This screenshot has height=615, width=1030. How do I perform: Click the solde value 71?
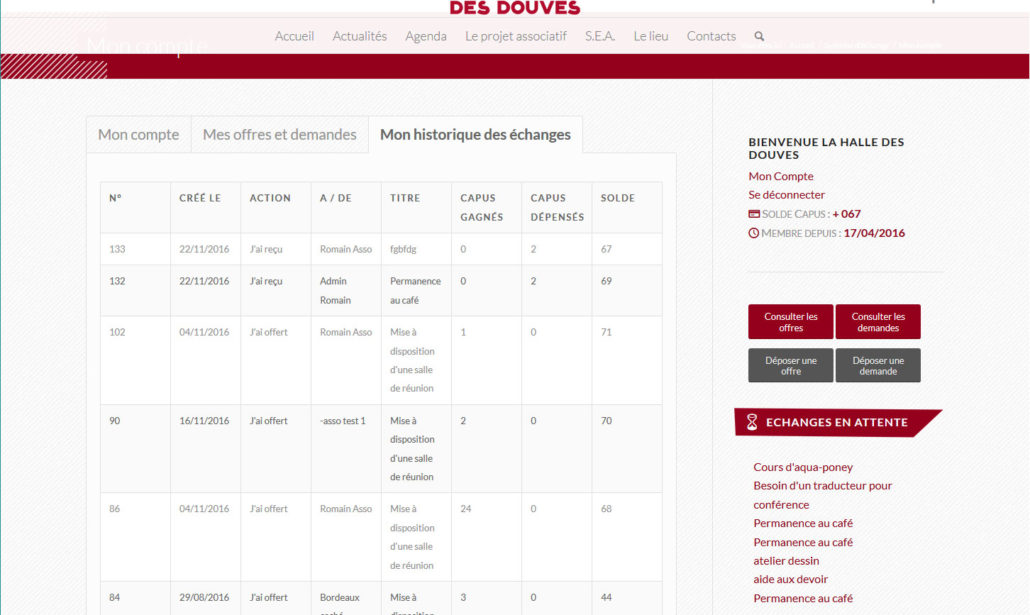click(606, 332)
